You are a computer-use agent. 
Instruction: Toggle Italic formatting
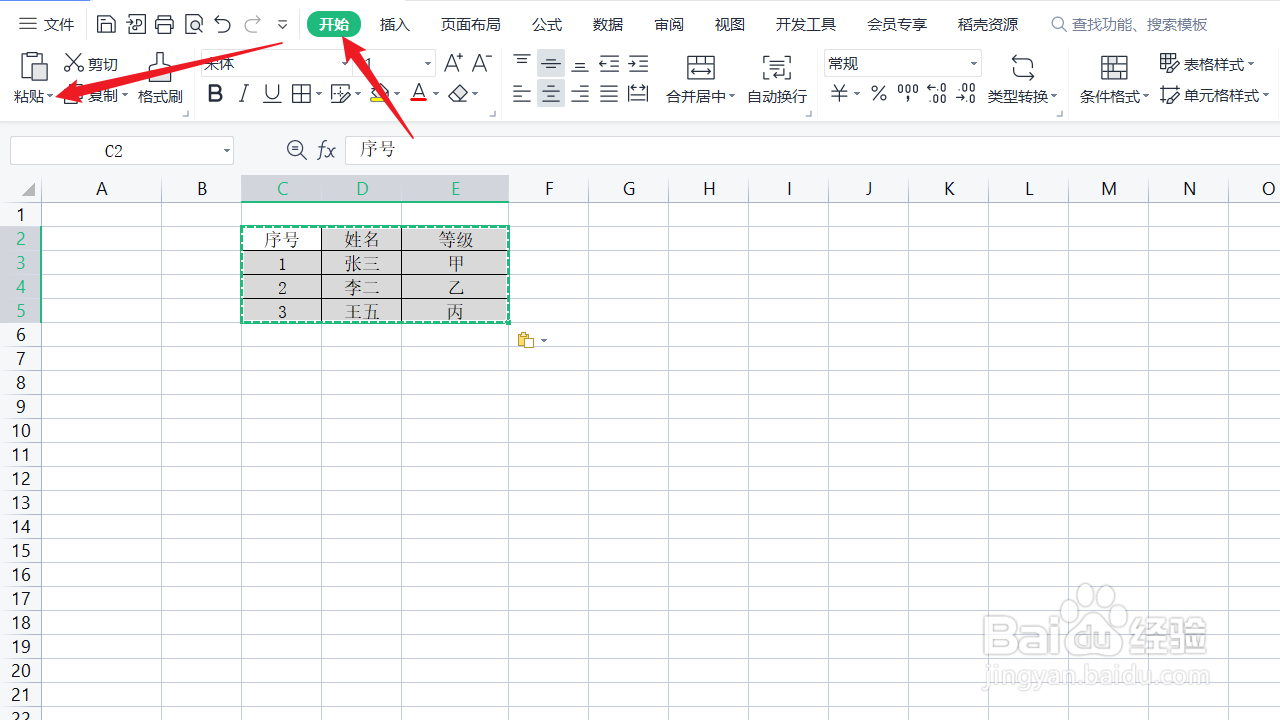click(243, 94)
